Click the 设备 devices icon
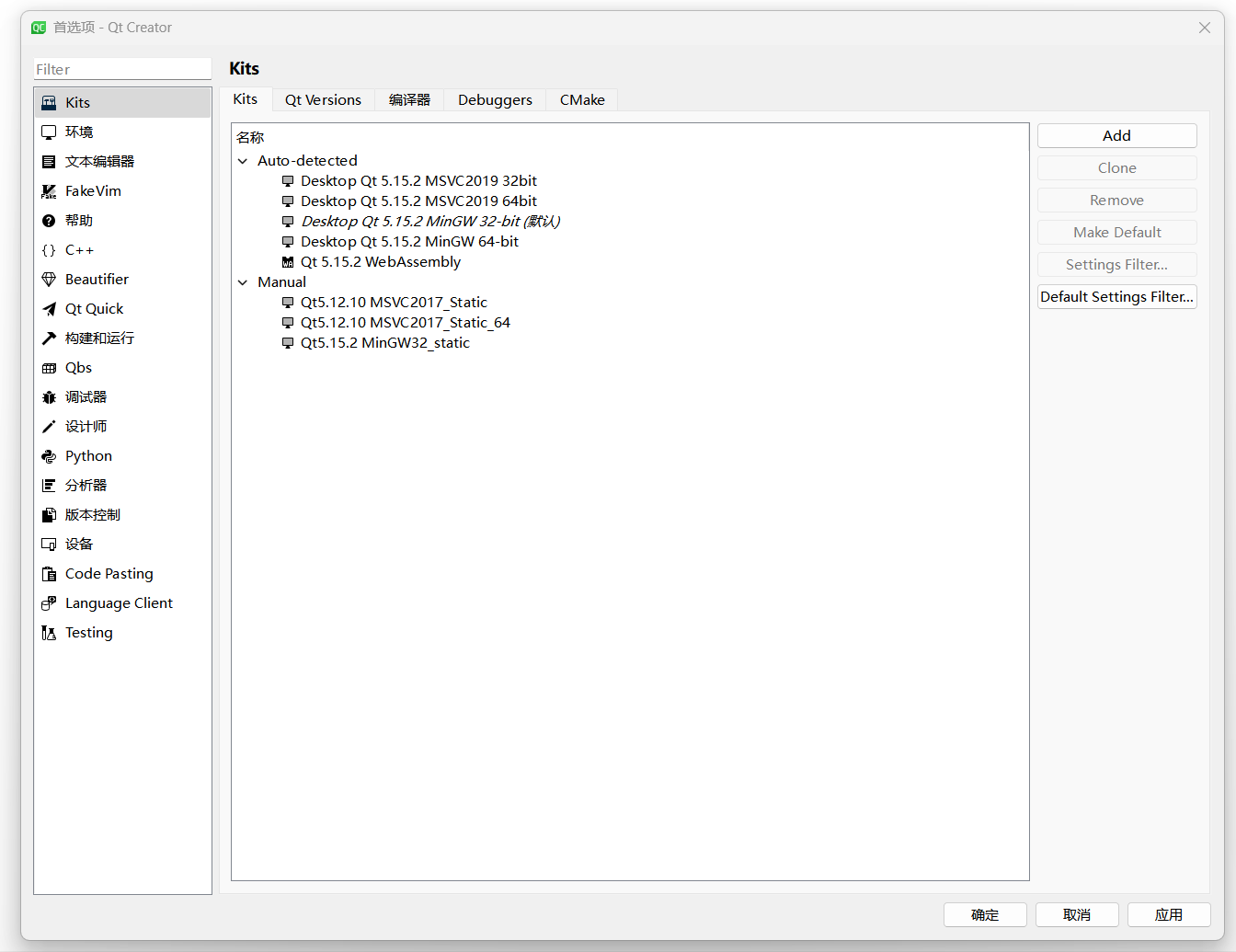The image size is (1236, 952). coord(49,545)
